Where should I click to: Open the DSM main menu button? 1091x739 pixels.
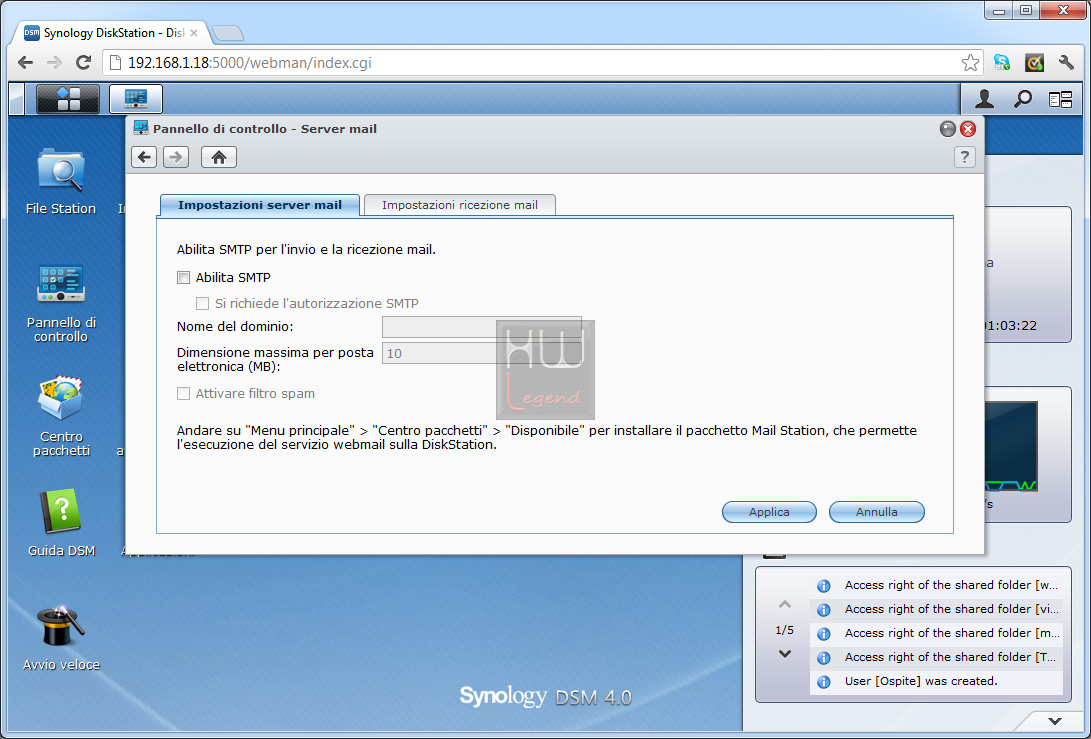point(68,99)
